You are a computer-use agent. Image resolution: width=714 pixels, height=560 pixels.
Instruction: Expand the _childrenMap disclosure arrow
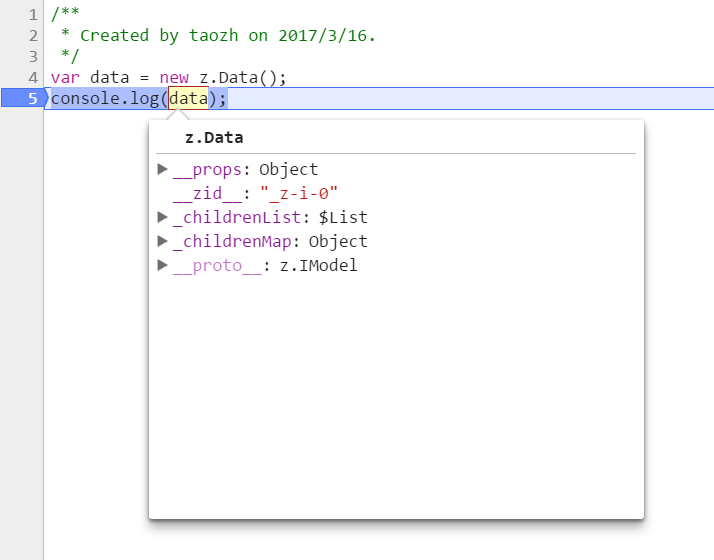pyautogui.click(x=163, y=241)
